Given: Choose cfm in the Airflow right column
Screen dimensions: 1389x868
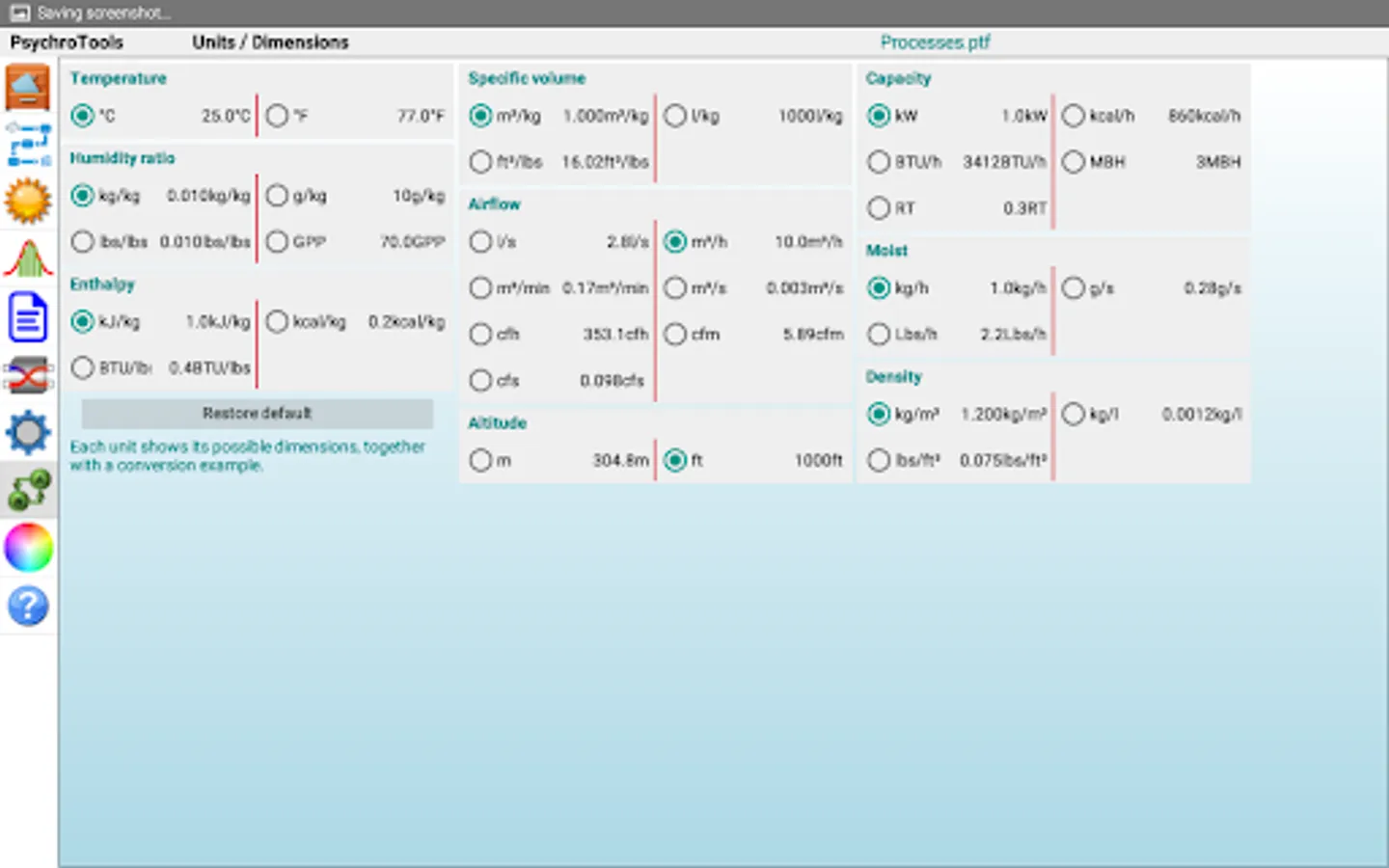Looking at the screenshot, I should [675, 335].
